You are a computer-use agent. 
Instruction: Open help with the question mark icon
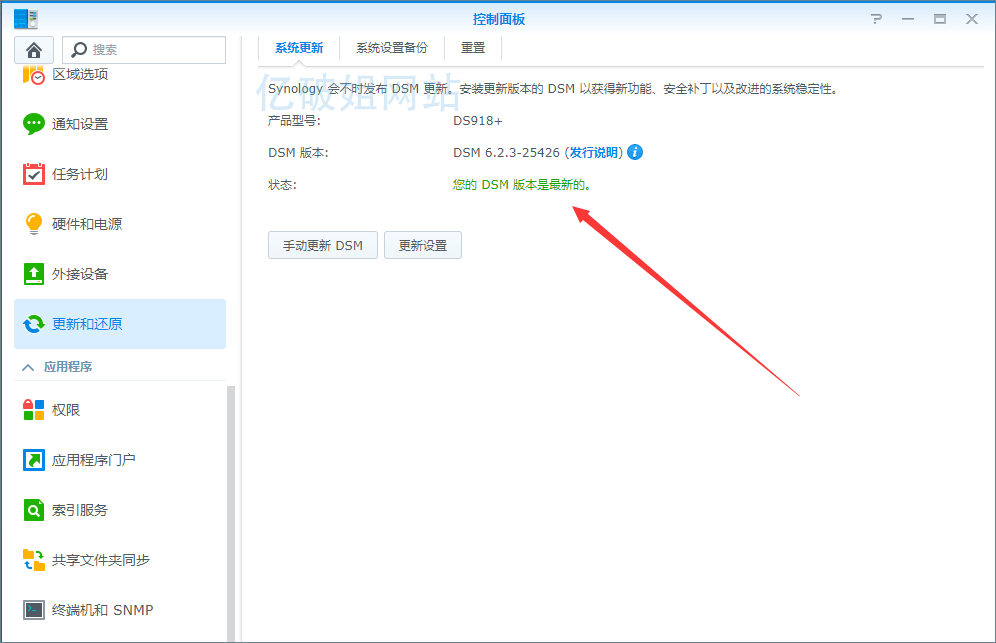pyautogui.click(x=877, y=19)
